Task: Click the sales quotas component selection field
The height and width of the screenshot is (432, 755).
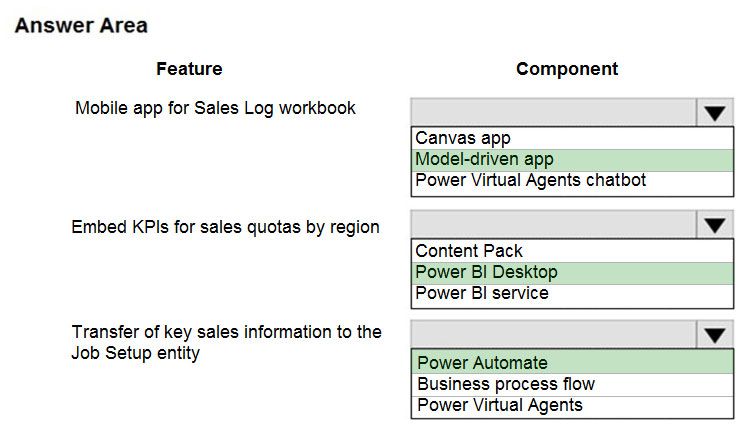Action: (x=554, y=224)
